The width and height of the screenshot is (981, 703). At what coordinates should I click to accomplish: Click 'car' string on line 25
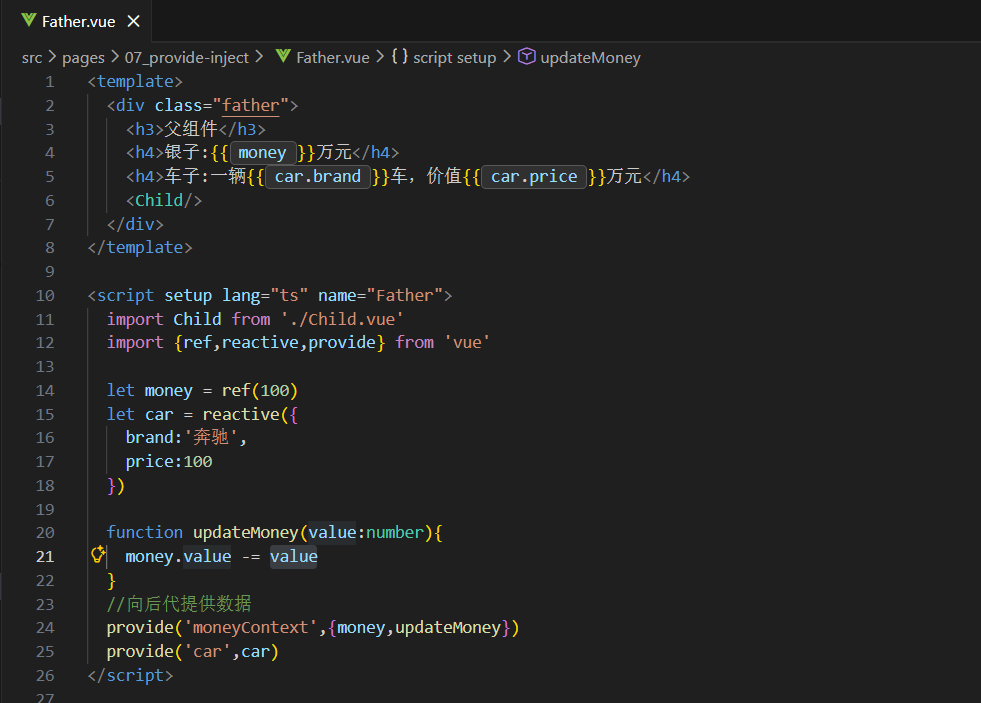point(208,652)
